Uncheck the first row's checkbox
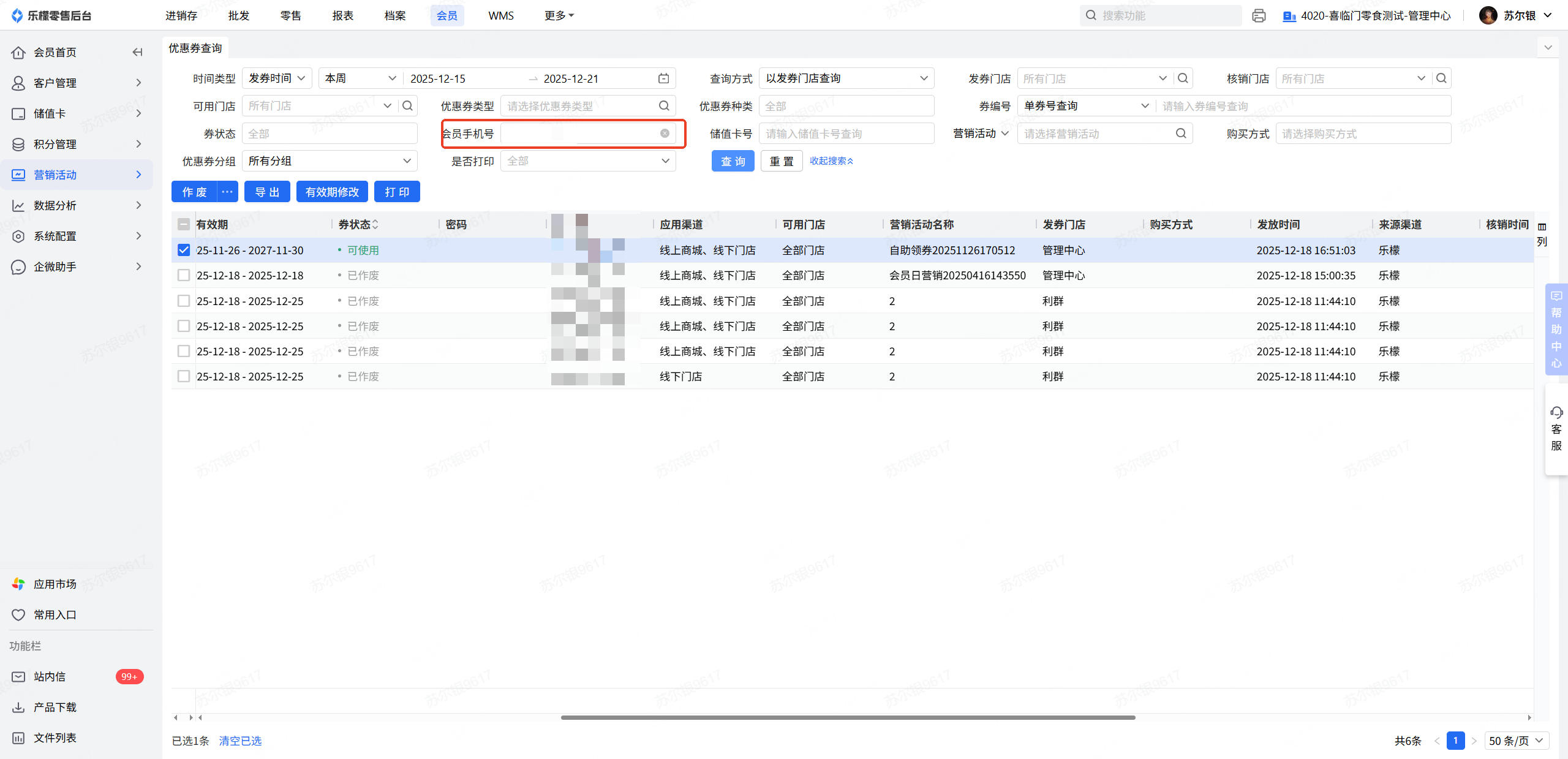Screen dimensions: 1568x759 [184, 250]
